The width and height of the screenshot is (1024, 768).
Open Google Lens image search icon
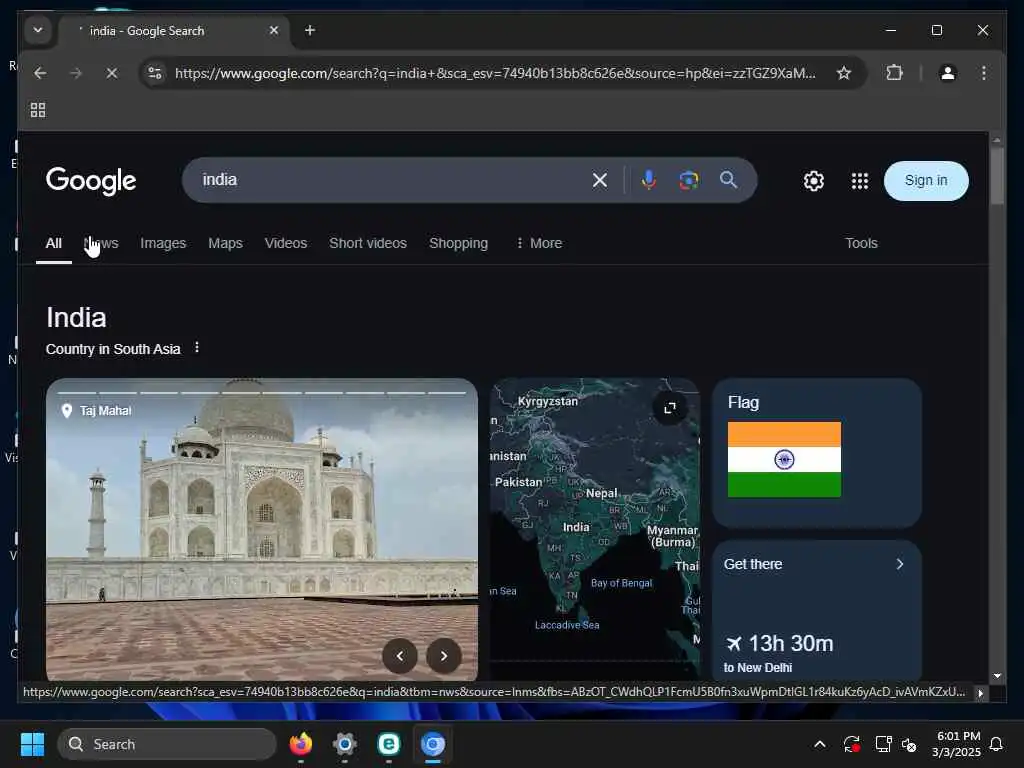pos(688,180)
